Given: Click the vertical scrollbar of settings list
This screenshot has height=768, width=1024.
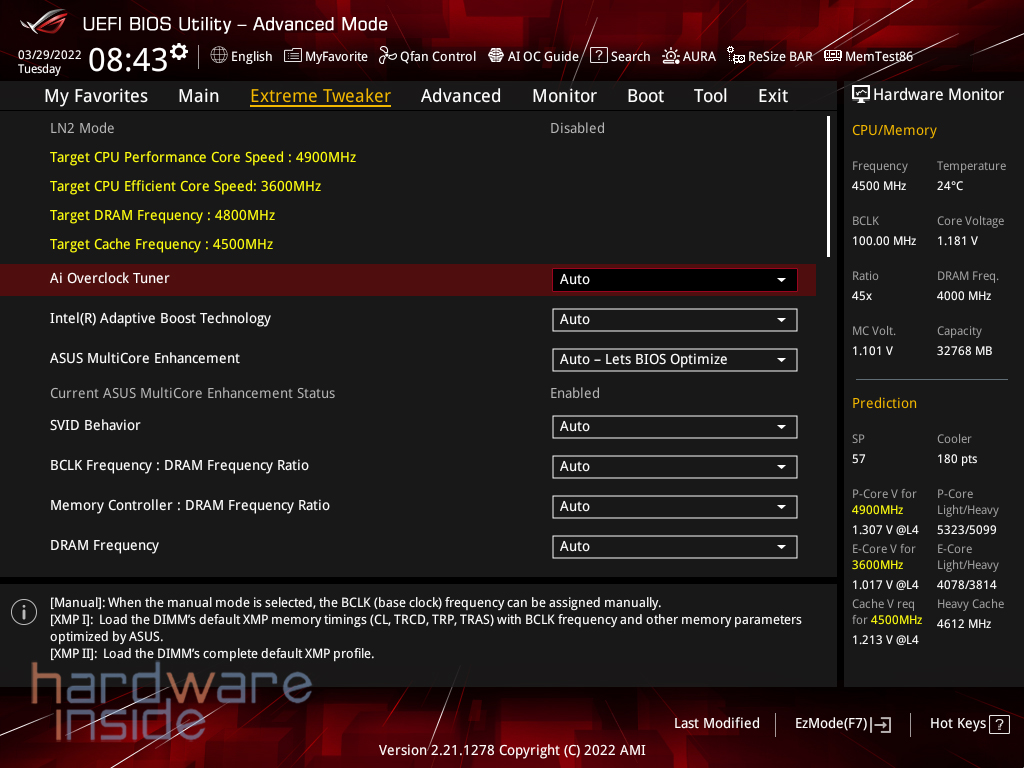Looking at the screenshot, I should tap(828, 186).
